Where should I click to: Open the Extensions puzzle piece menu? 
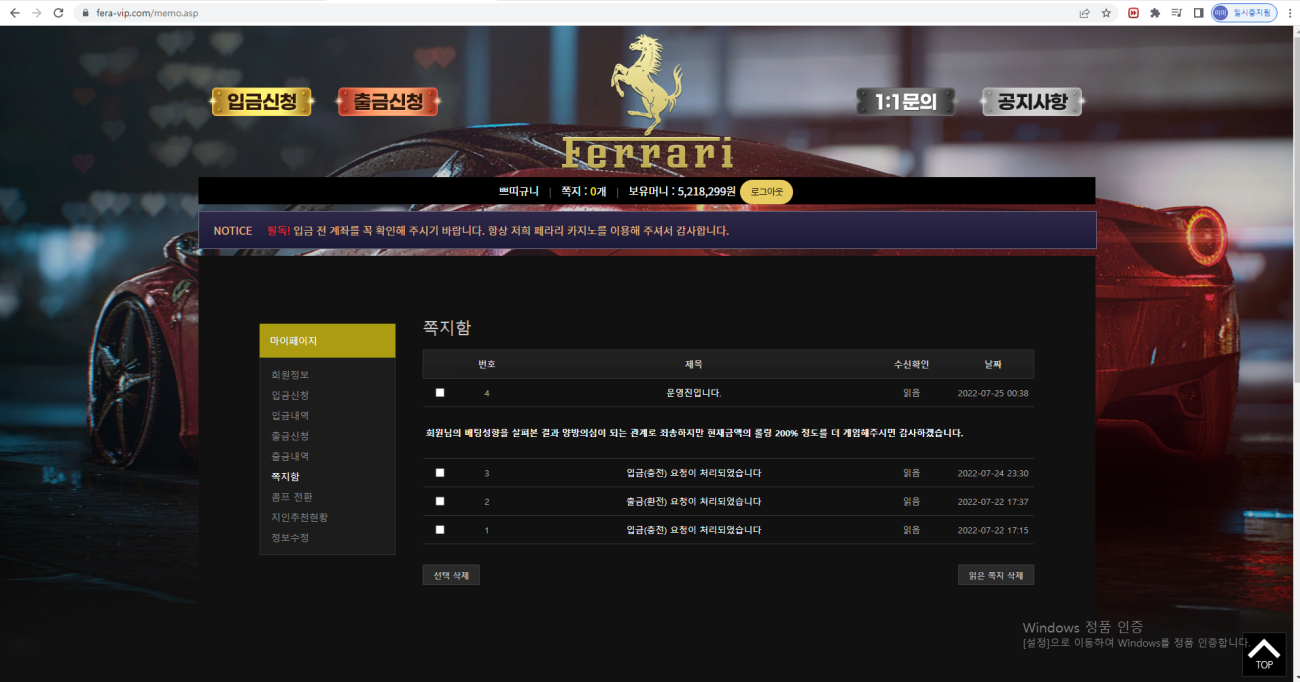[1155, 13]
